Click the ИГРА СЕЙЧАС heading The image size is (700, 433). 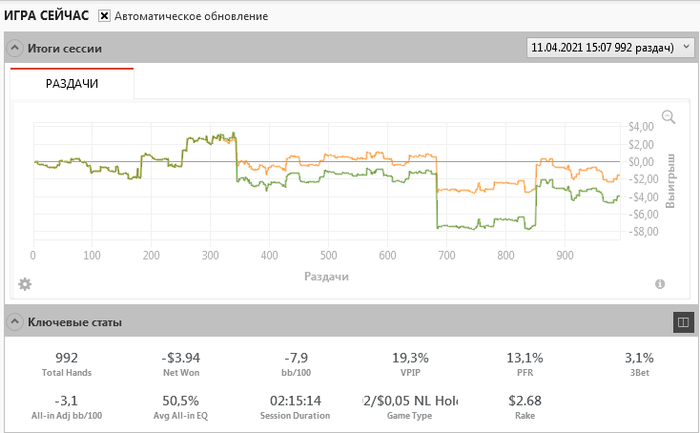(46, 17)
